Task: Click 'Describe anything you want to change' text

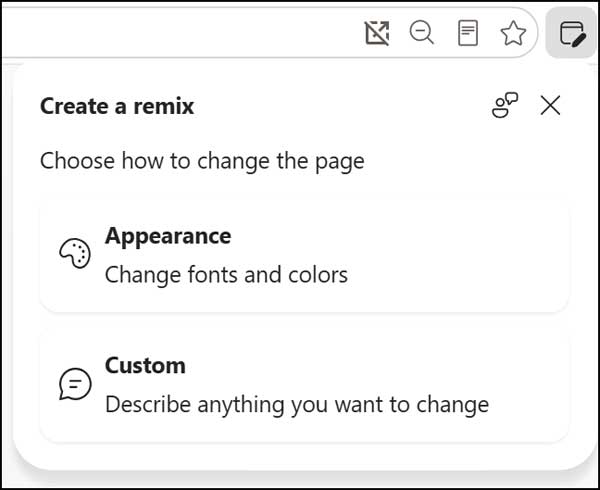Action: click(x=297, y=405)
